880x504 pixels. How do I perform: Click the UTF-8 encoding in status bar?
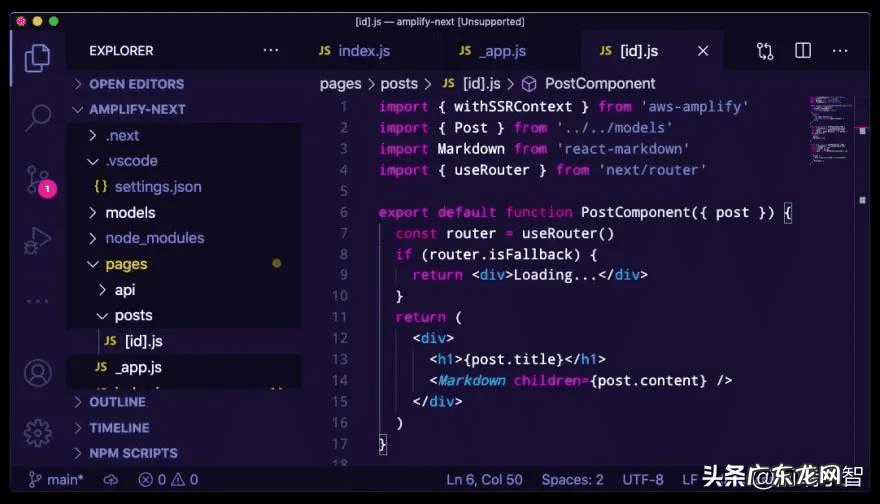641,480
